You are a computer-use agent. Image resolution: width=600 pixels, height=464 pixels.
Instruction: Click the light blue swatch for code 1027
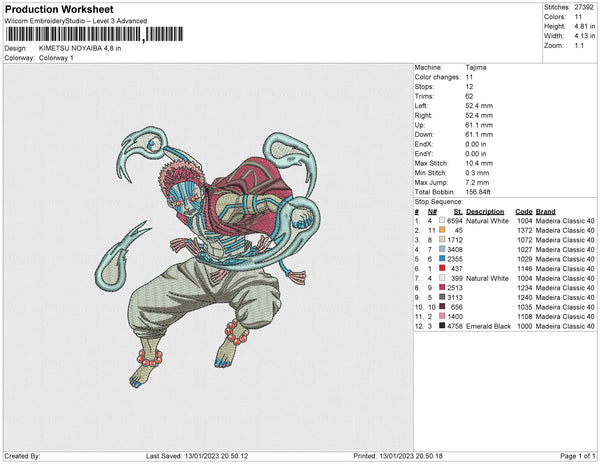[442, 249]
